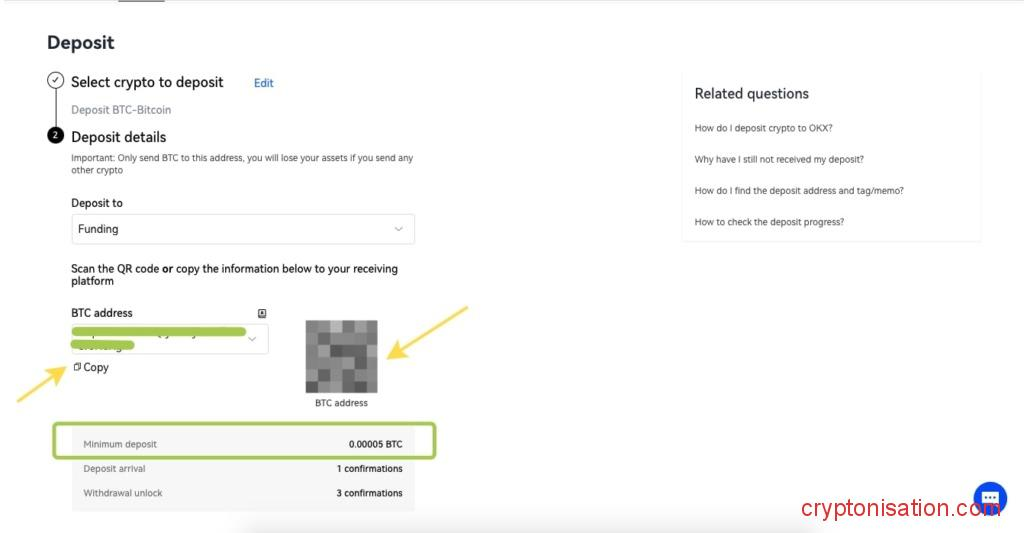Open 'How do I deposit crypto to OKX?'
This screenshot has width=1024, height=533.
click(763, 128)
